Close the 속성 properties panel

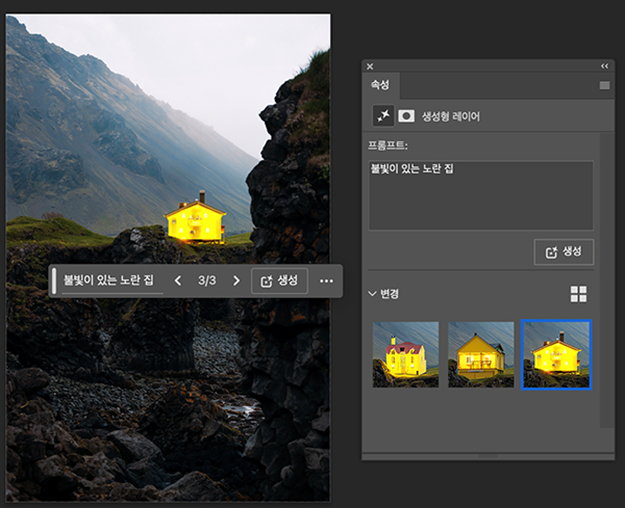370,67
